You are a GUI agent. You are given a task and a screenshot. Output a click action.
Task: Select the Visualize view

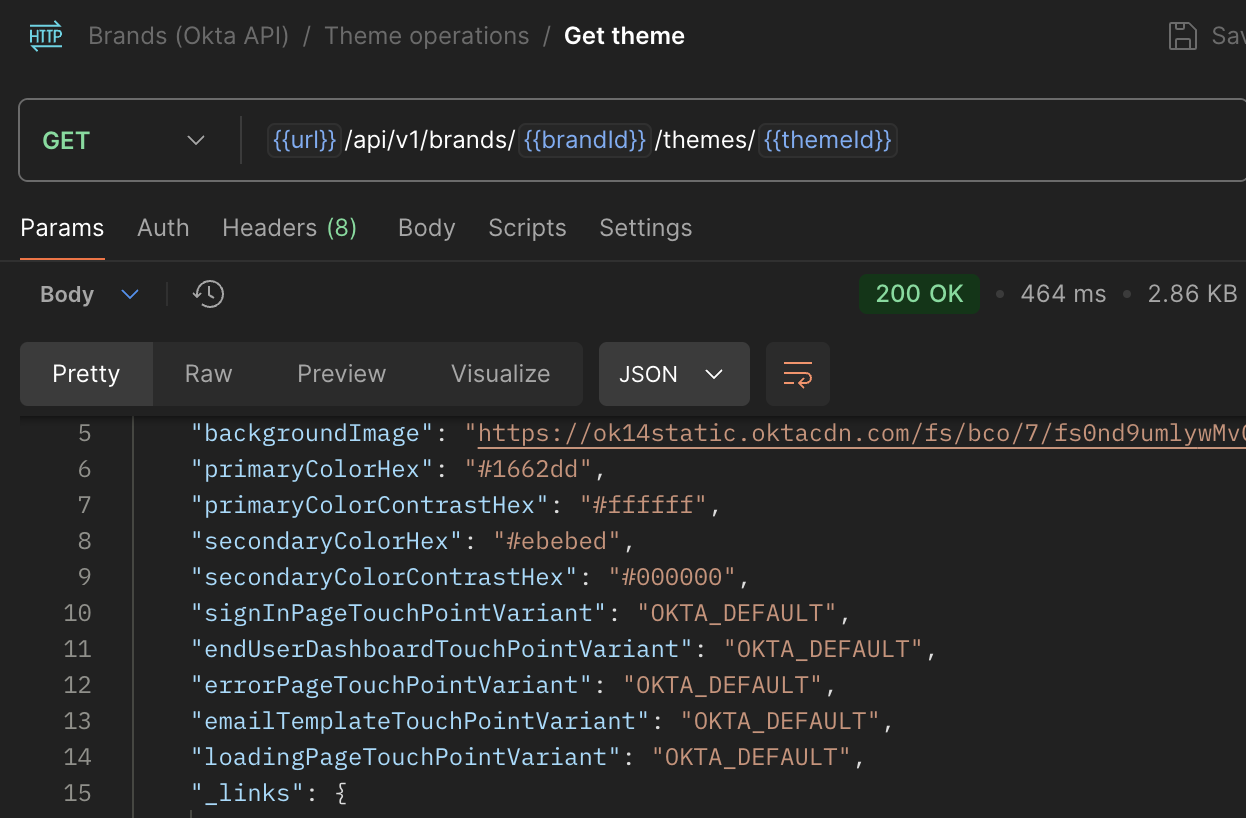500,374
